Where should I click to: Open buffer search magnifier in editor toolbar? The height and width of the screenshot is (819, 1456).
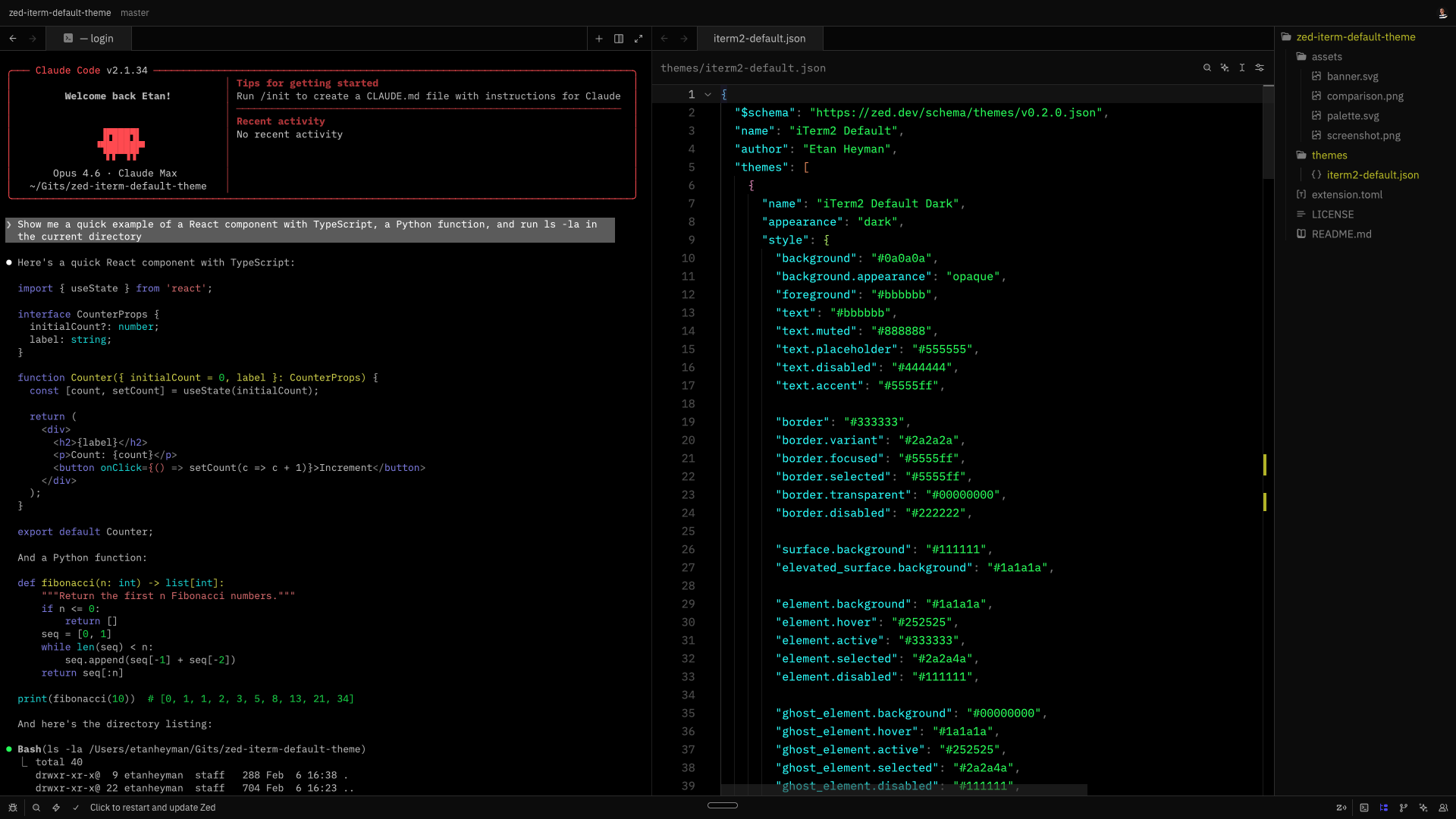(1207, 68)
